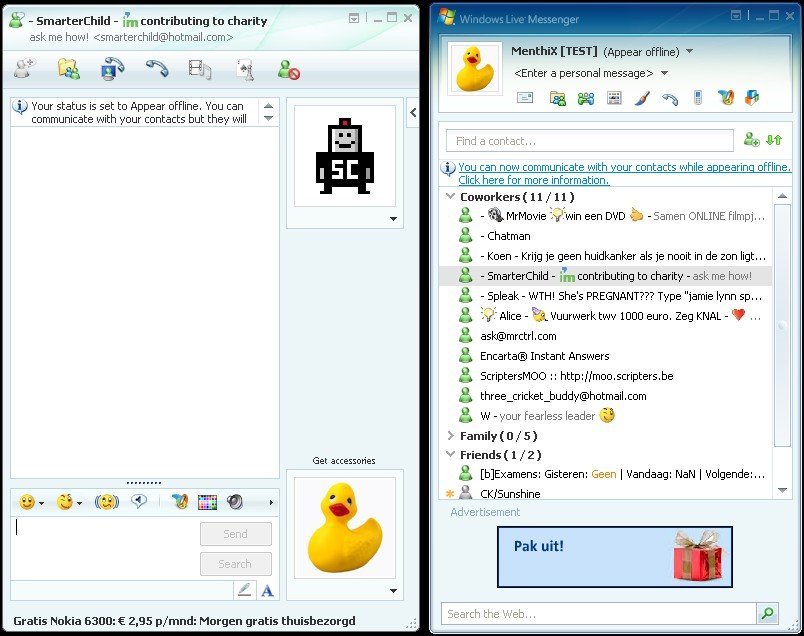Screen dimensions: 804x636
Task: Open the appearing offline info link
Action: [x=624, y=173]
